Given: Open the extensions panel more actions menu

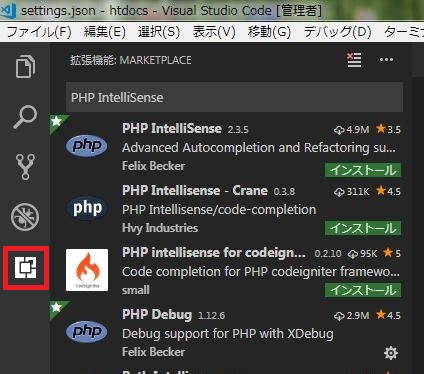Looking at the screenshot, I should pyautogui.click(x=386, y=60).
